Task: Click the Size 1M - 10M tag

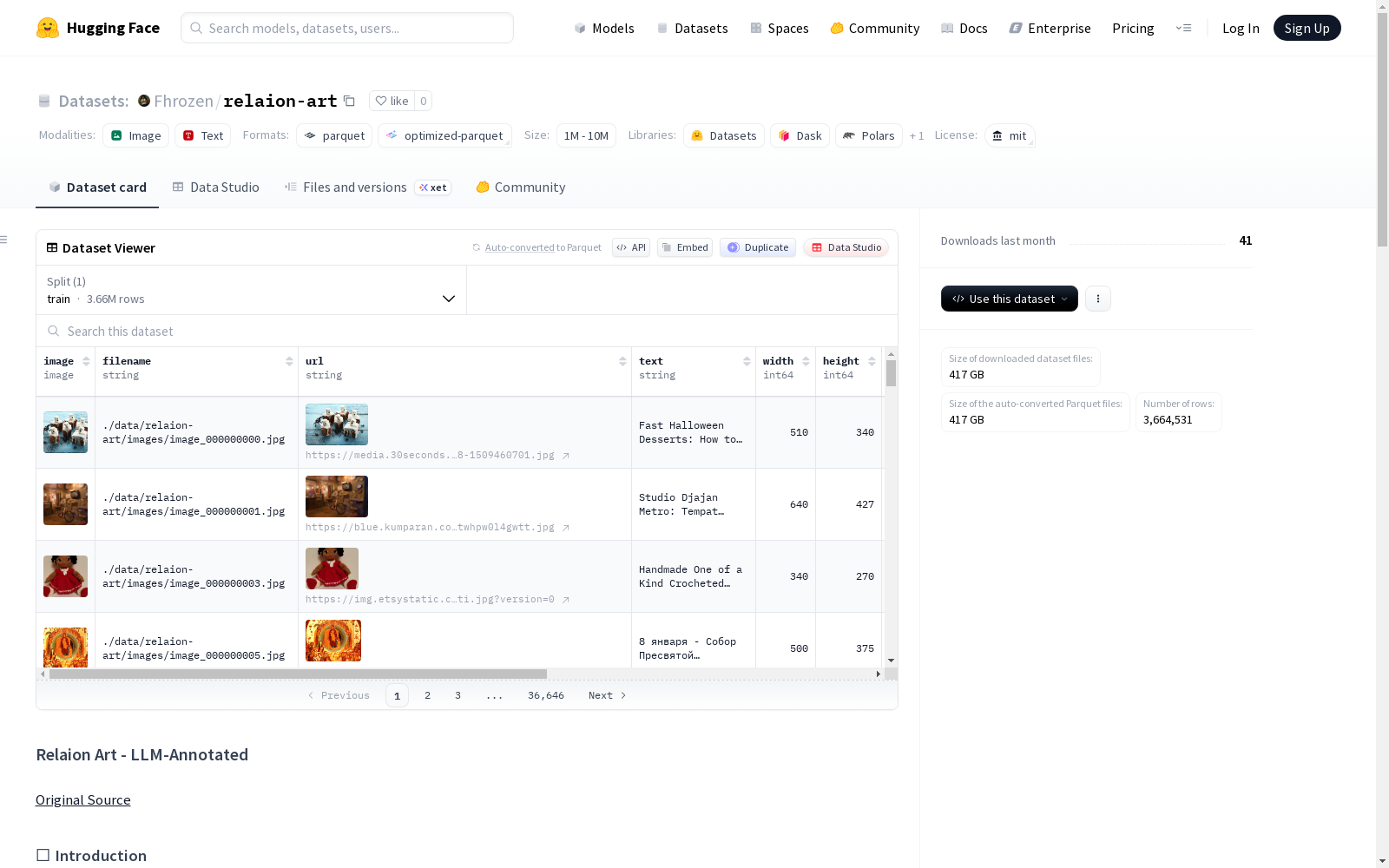Action: pos(586,135)
